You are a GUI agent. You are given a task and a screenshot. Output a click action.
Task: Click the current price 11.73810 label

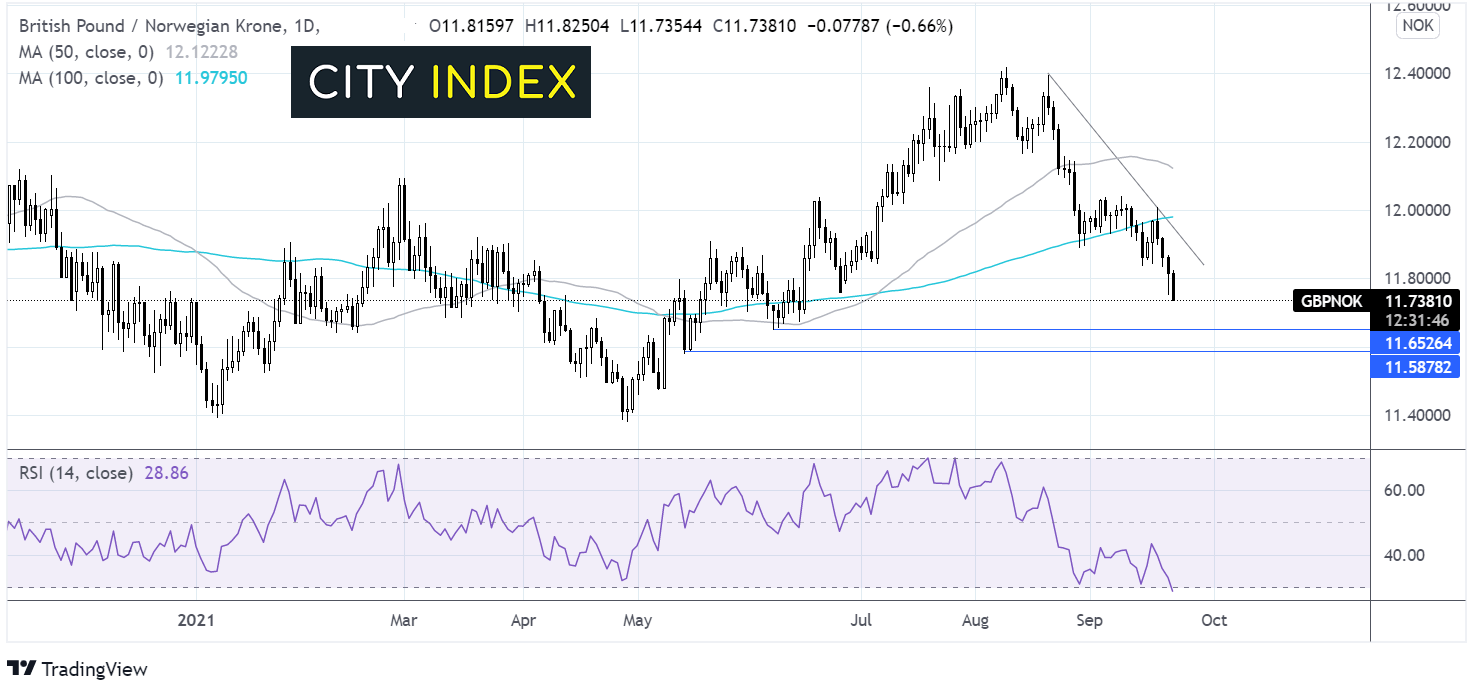[x=1417, y=300]
